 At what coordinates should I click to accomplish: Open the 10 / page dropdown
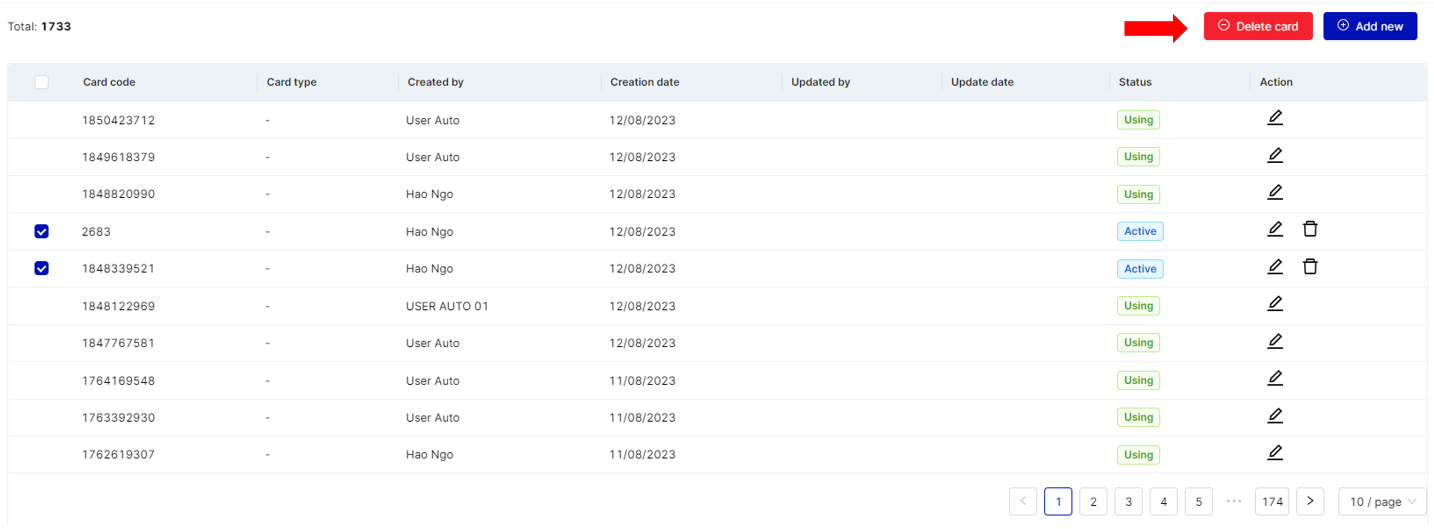pyautogui.click(x=1382, y=501)
